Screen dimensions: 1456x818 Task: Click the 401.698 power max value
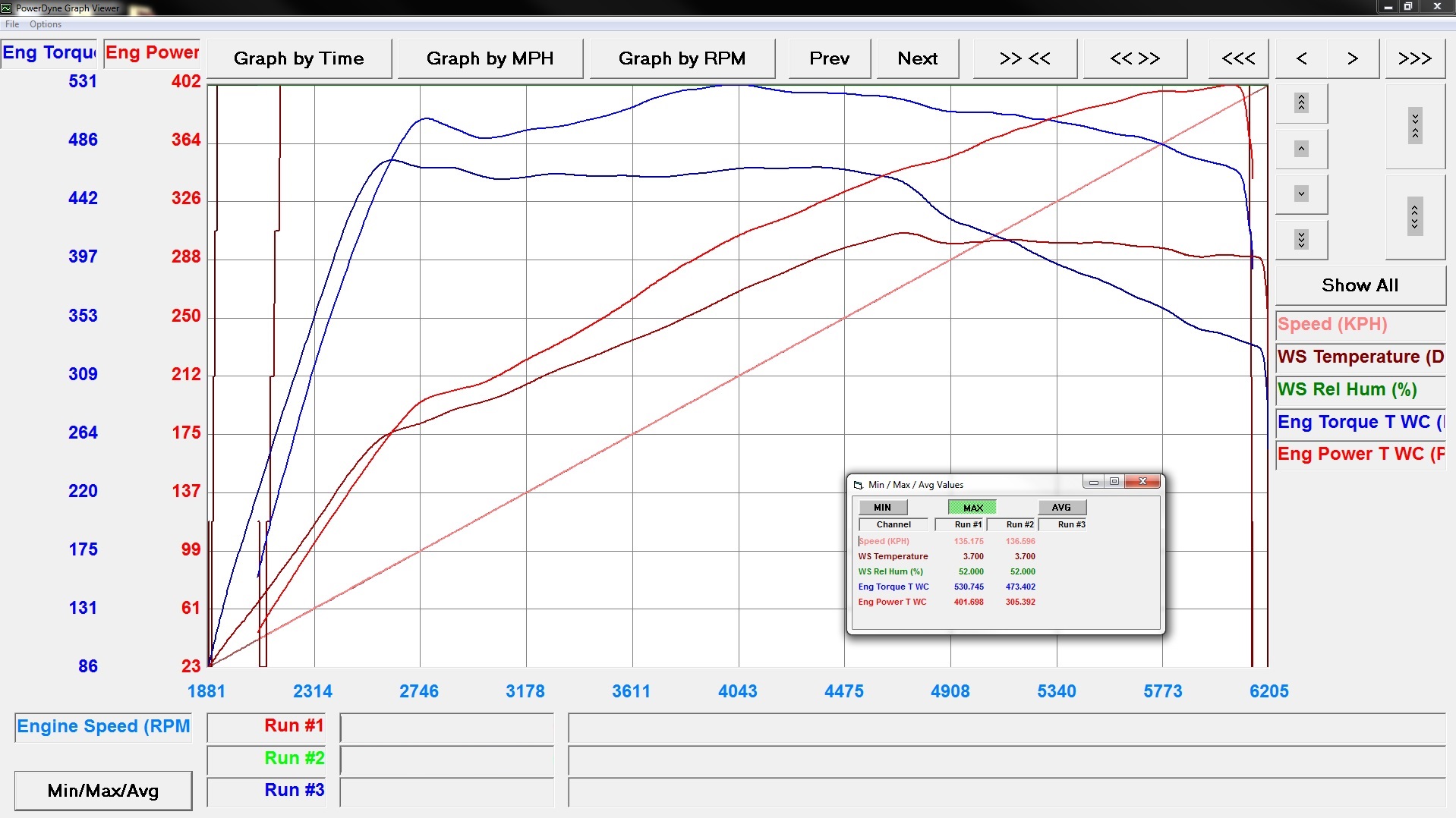pyautogui.click(x=969, y=602)
